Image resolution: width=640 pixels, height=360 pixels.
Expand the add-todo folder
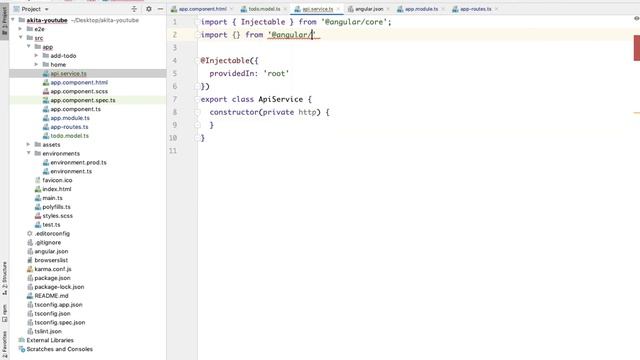pos(37,56)
